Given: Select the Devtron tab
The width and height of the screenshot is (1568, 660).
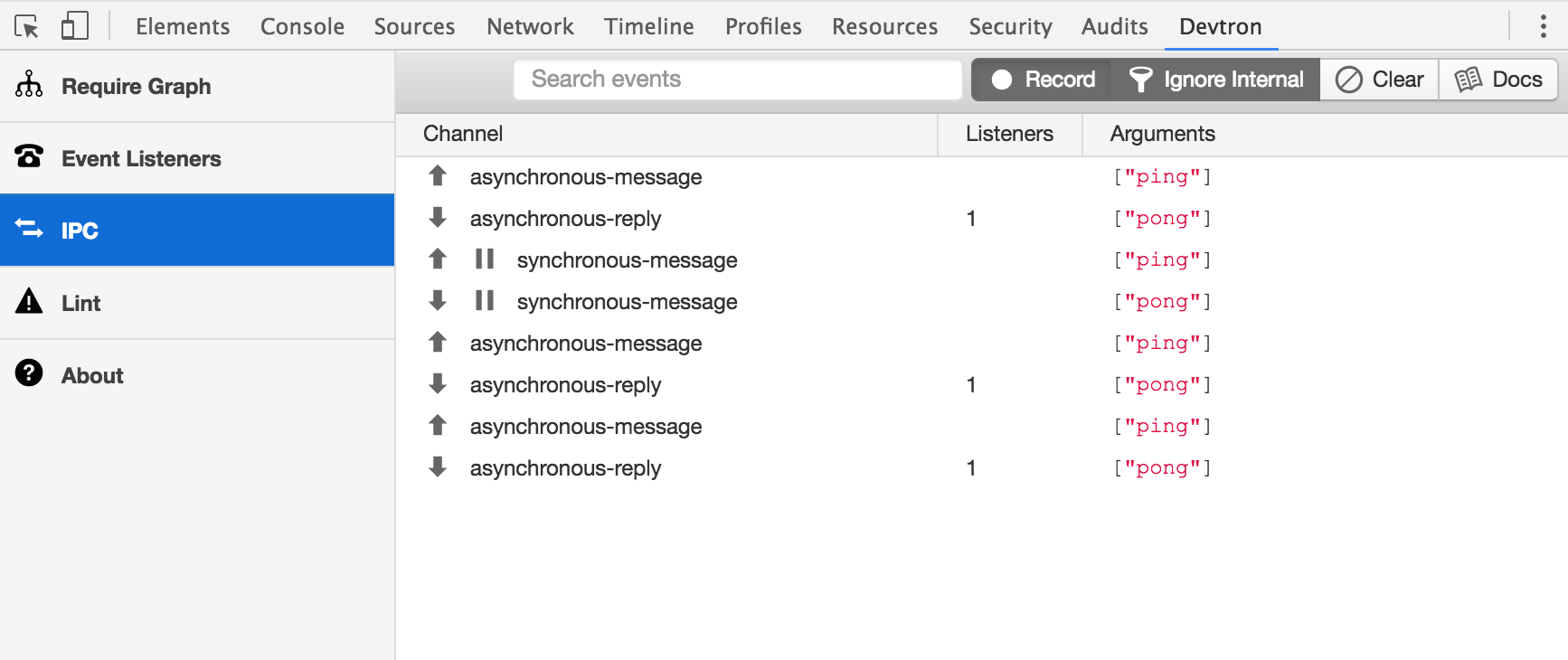Looking at the screenshot, I should pos(1220,26).
